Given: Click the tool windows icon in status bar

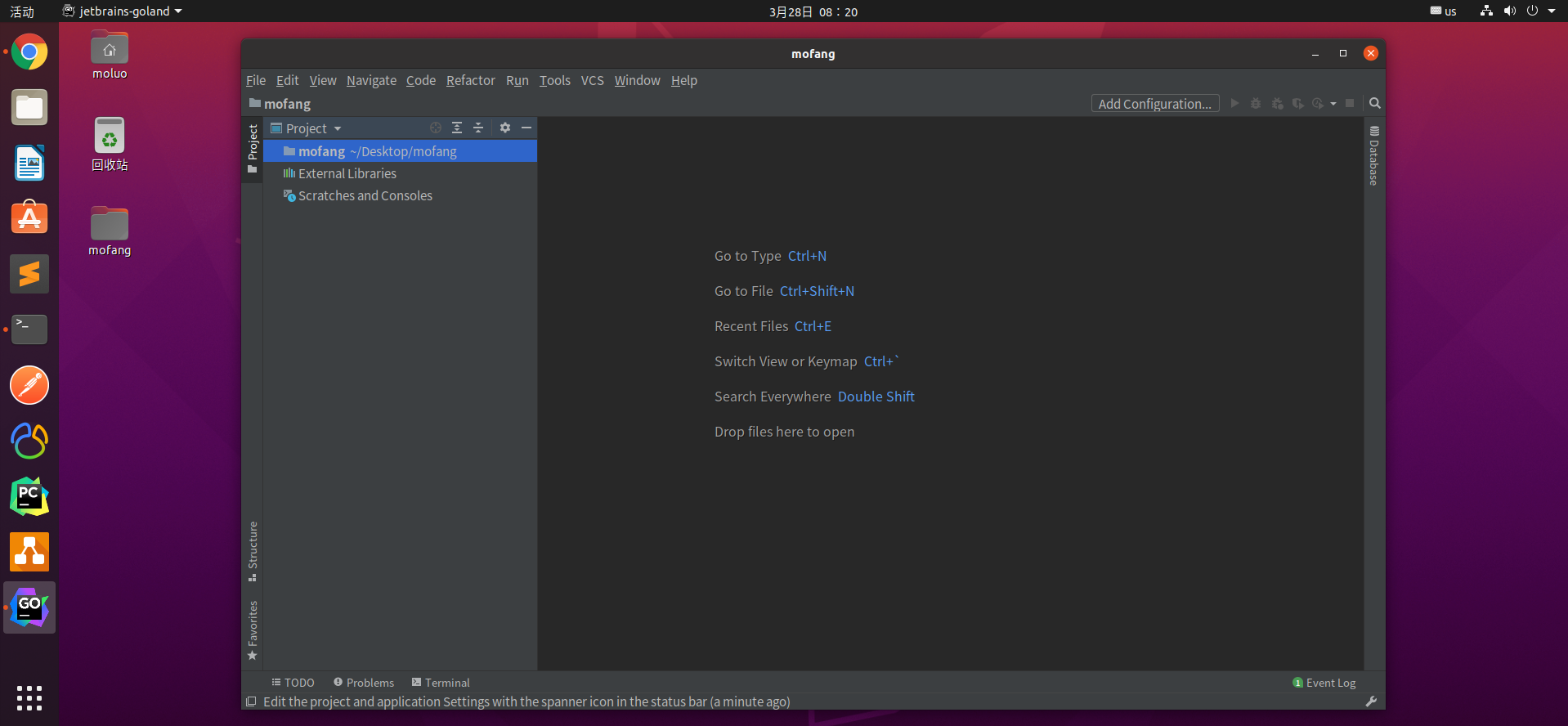Looking at the screenshot, I should click(251, 701).
